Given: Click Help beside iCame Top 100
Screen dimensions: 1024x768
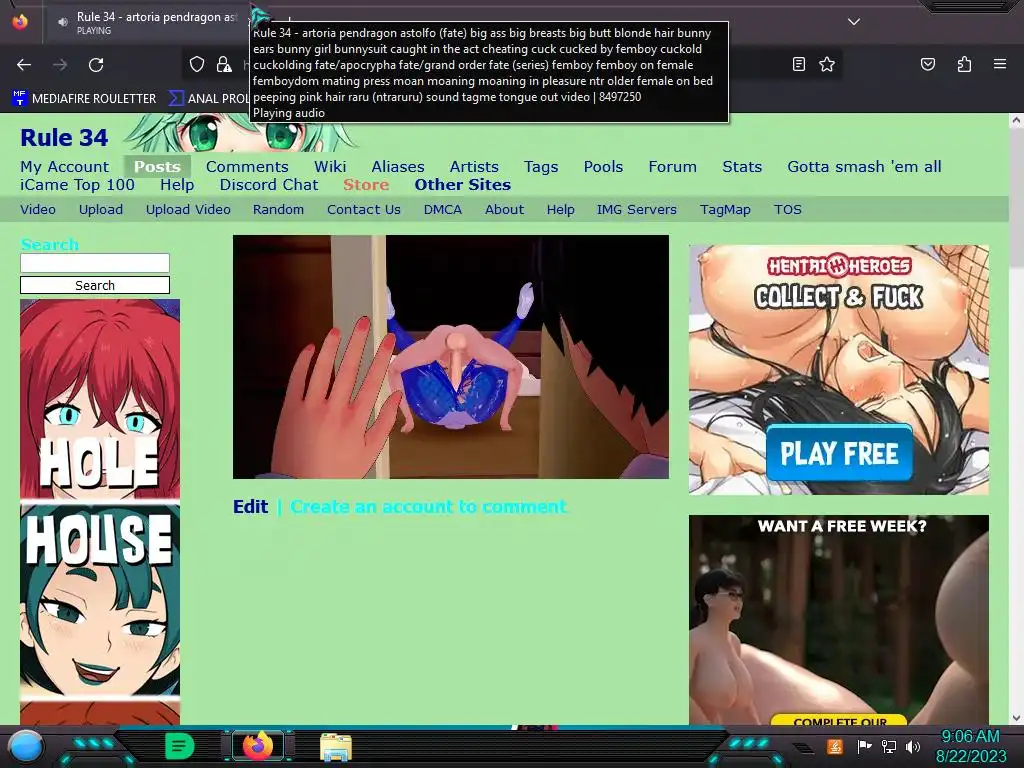Looking at the screenshot, I should pos(177,185).
